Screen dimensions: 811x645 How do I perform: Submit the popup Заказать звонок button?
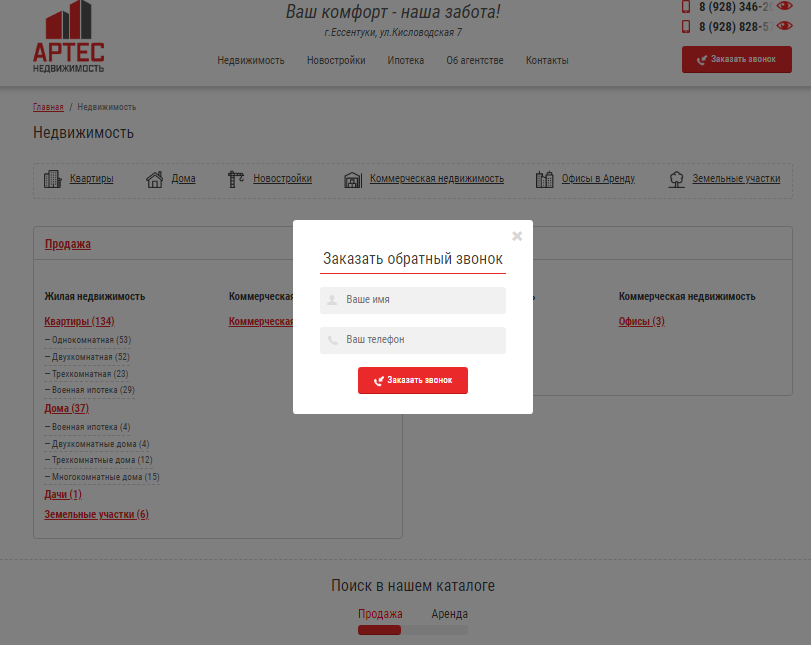click(413, 381)
